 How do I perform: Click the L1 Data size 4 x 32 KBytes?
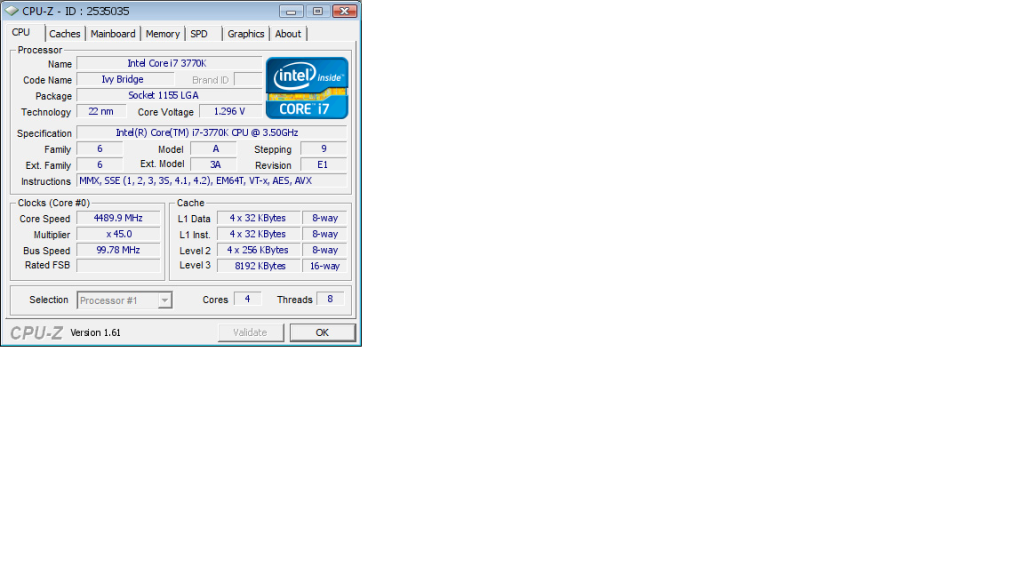click(x=258, y=218)
